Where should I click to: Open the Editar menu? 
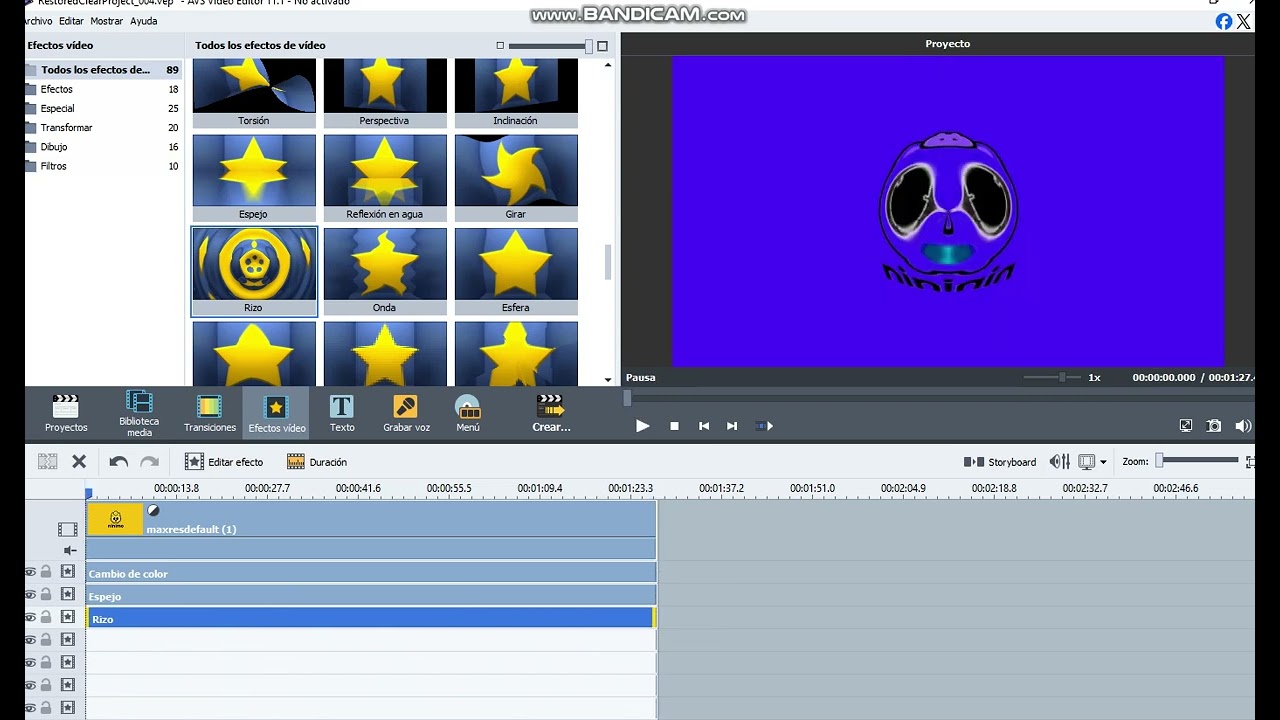click(71, 21)
